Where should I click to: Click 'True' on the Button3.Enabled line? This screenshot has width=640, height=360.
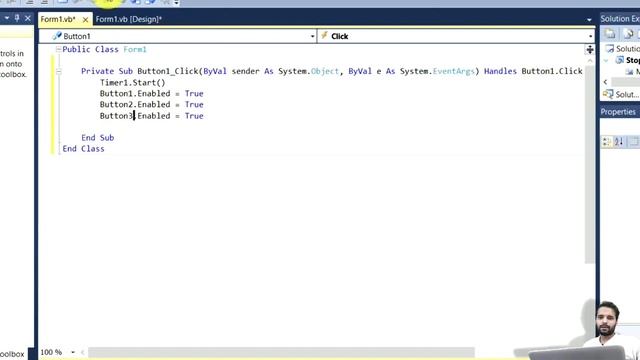click(x=194, y=116)
